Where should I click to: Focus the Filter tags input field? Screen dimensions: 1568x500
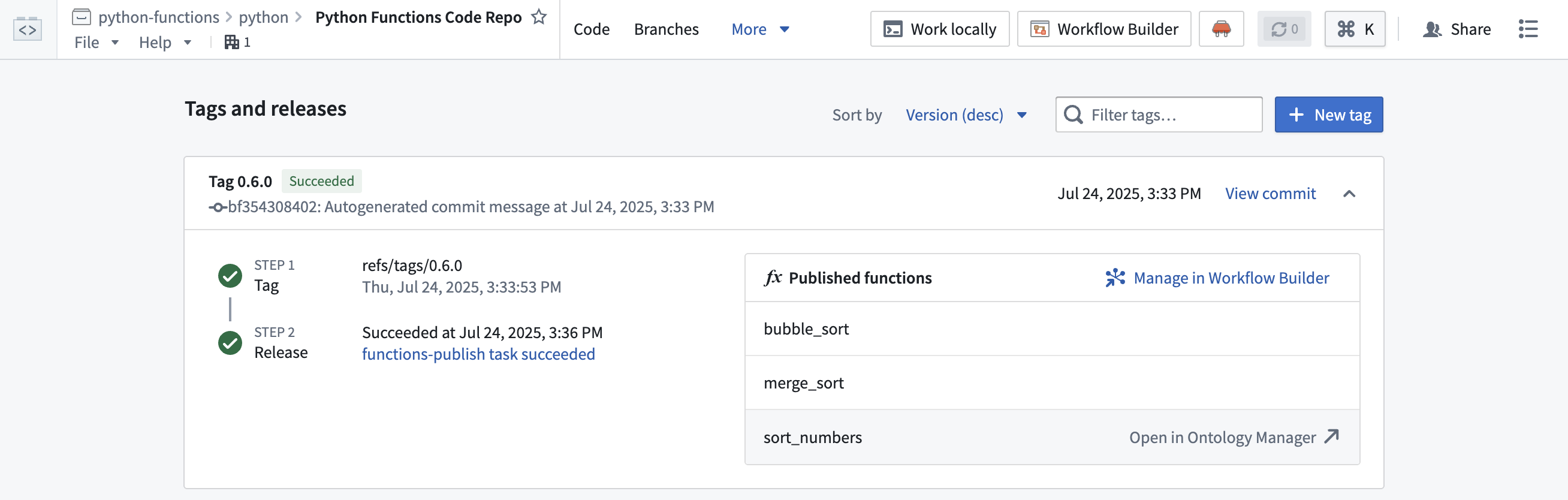tap(1159, 115)
